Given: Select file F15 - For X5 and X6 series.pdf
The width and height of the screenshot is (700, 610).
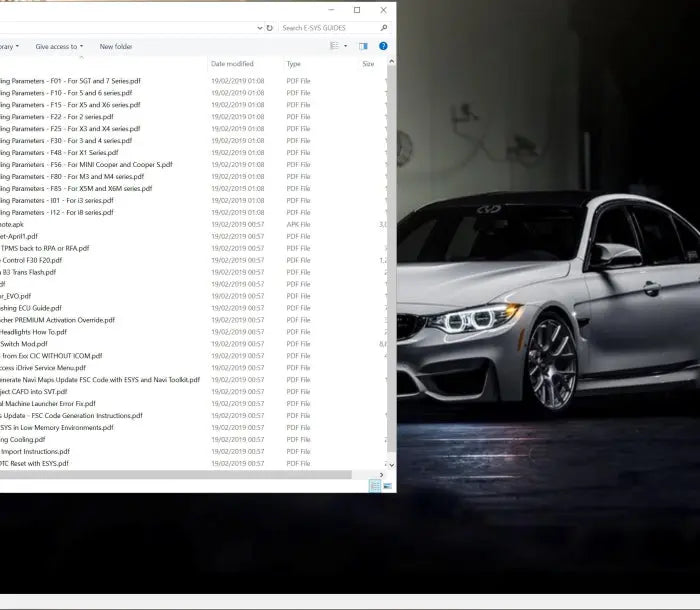Looking at the screenshot, I should pos(70,105).
